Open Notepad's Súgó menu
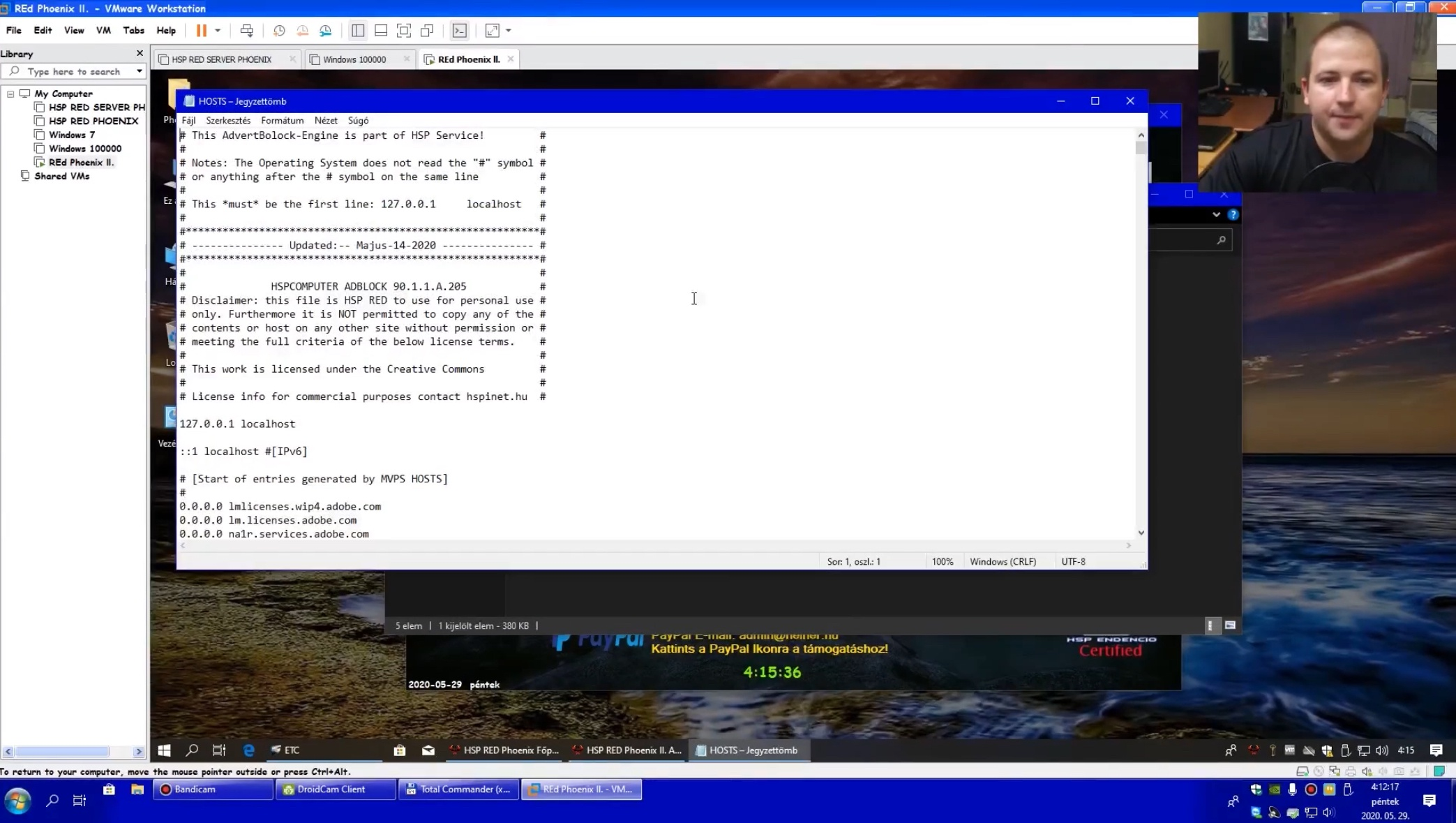The image size is (1456, 823). tap(358, 121)
